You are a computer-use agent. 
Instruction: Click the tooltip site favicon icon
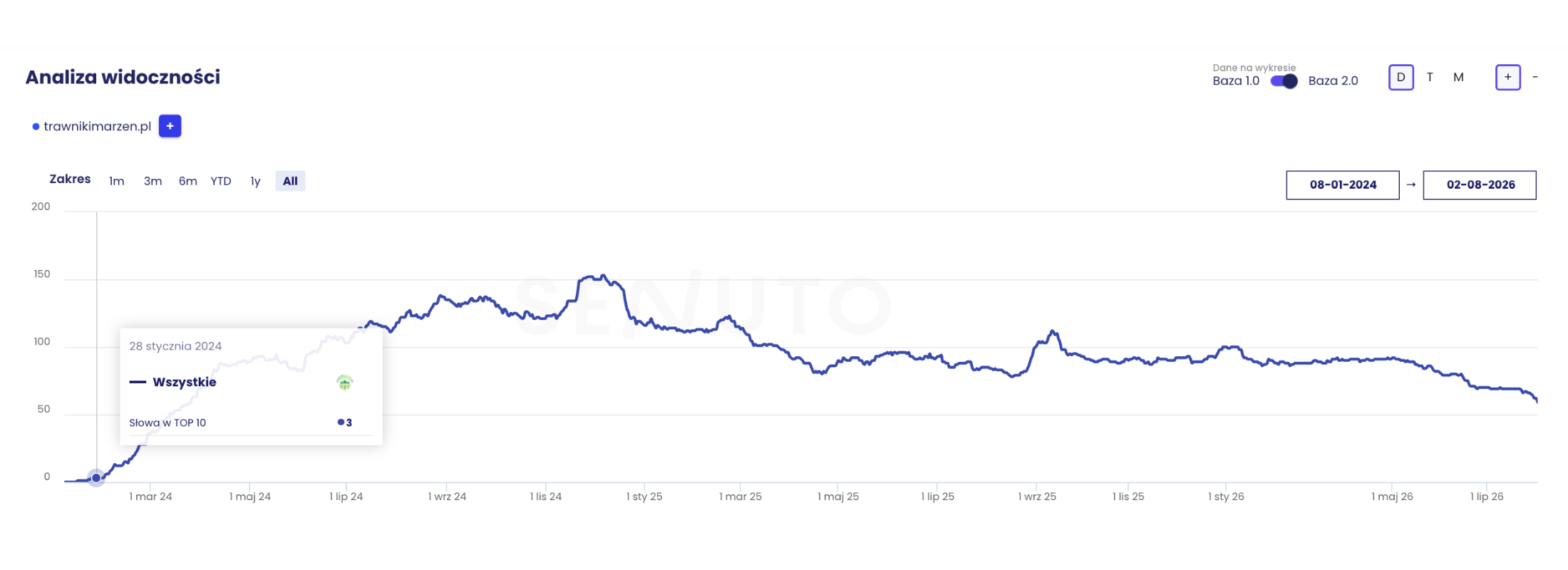(345, 383)
